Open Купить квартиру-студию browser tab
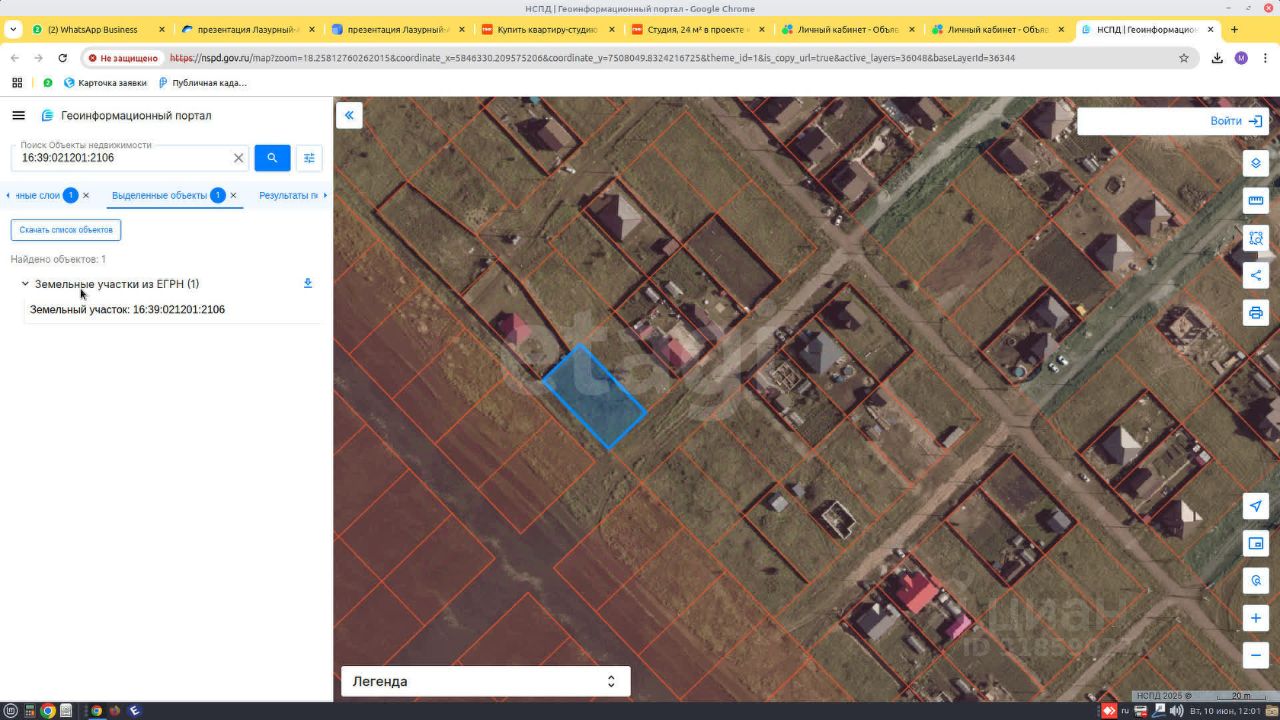1280x720 pixels. coord(546,30)
